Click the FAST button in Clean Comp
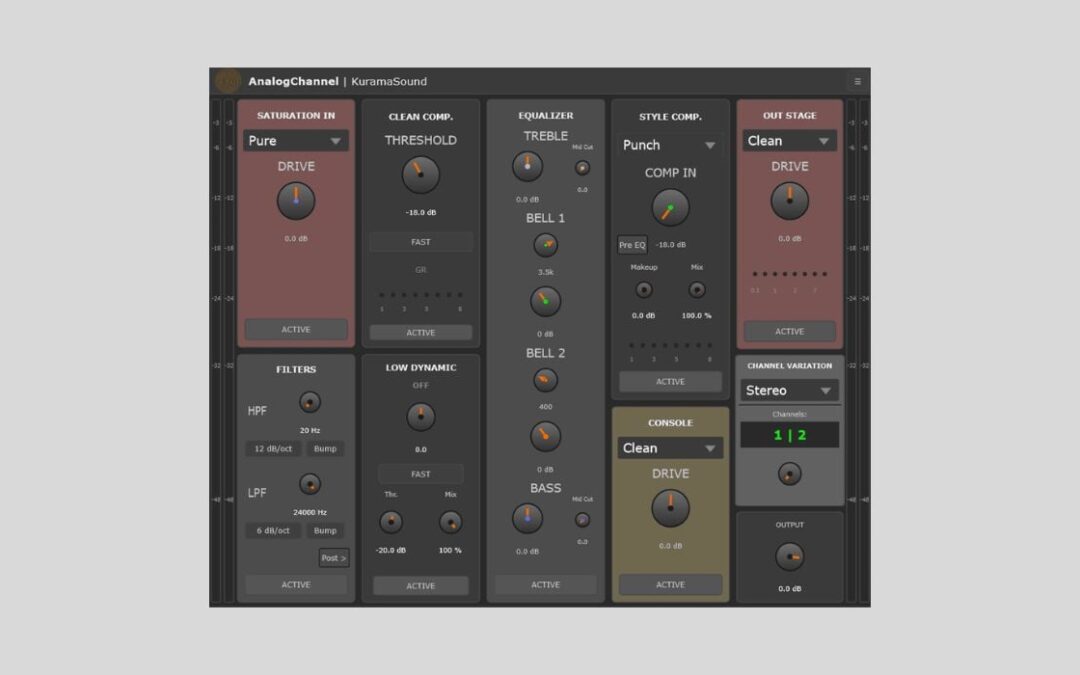Screen dimensions: 1080x675 [420, 241]
